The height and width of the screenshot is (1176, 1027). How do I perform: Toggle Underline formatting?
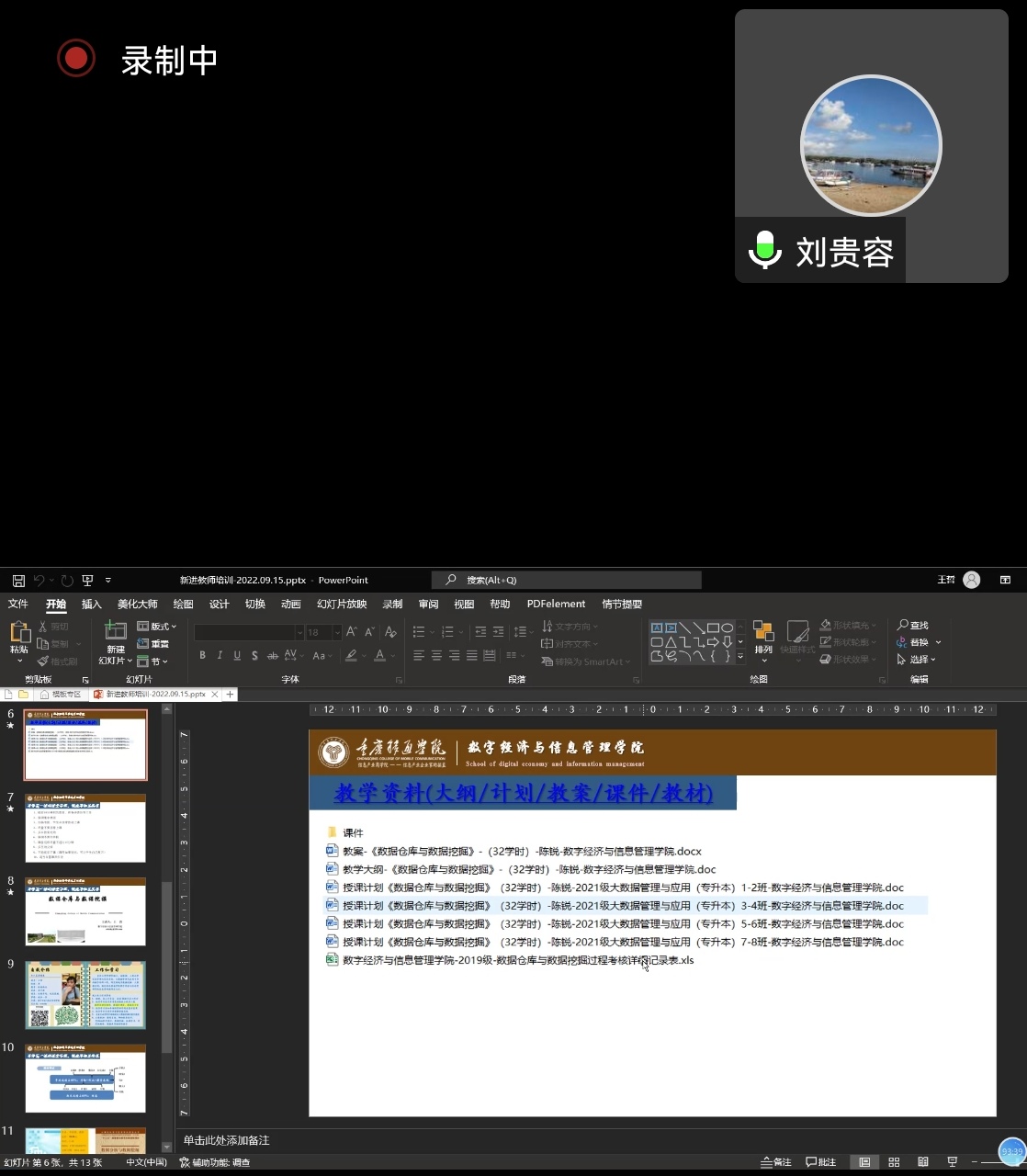click(237, 655)
